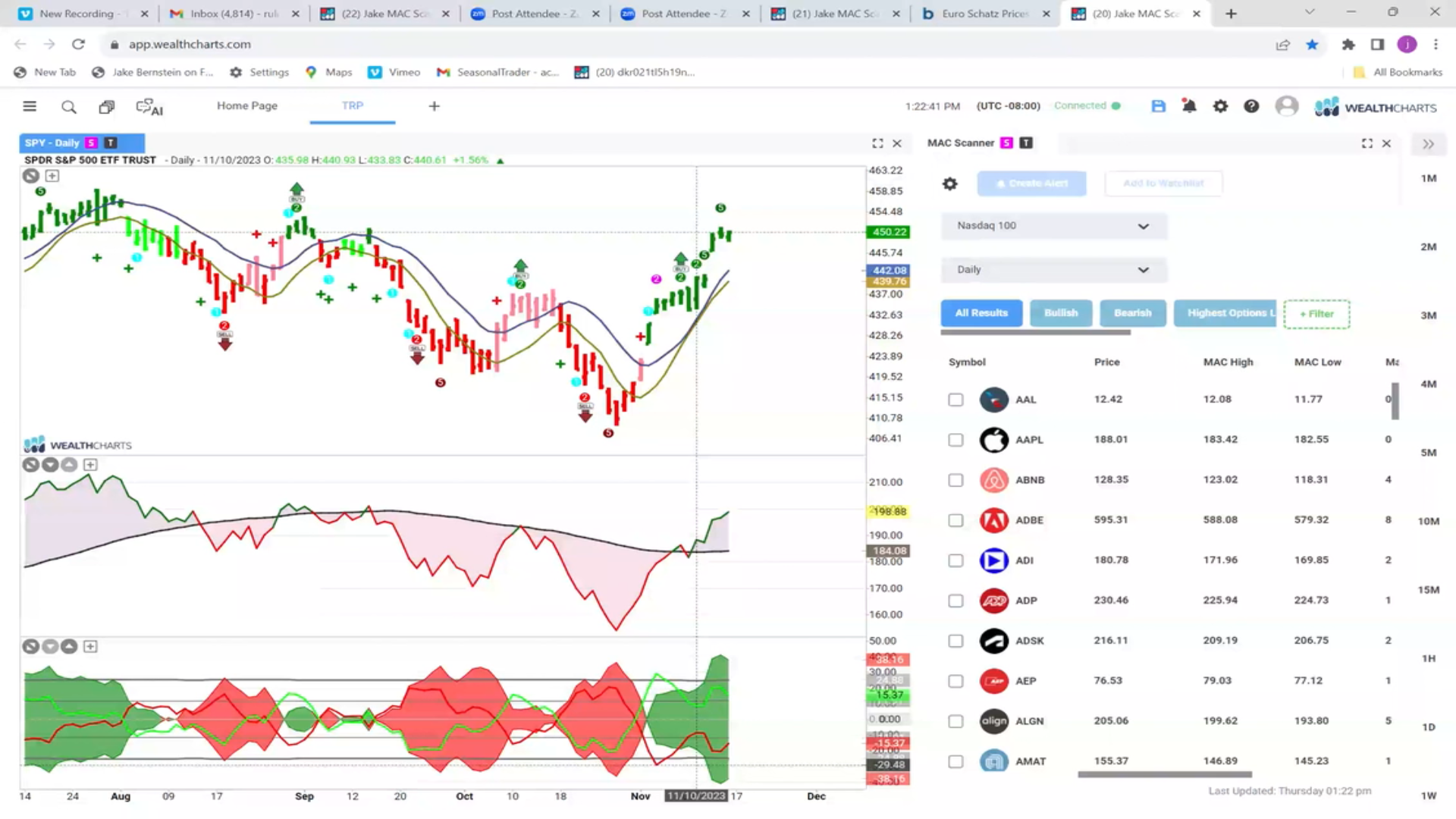Open app settings gear in top bar
The image size is (1456, 819).
(x=1220, y=106)
